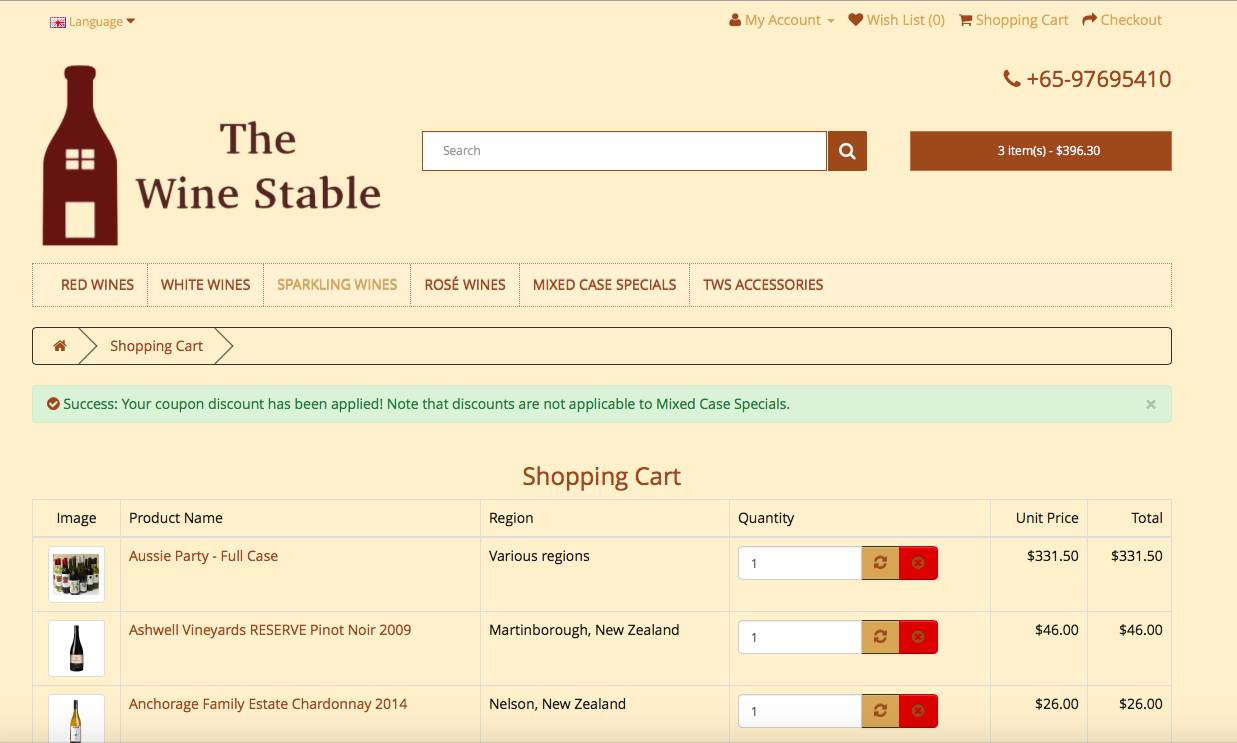Click the success checkmark icon in alert
Viewport: 1237px width, 743px height.
(53, 404)
